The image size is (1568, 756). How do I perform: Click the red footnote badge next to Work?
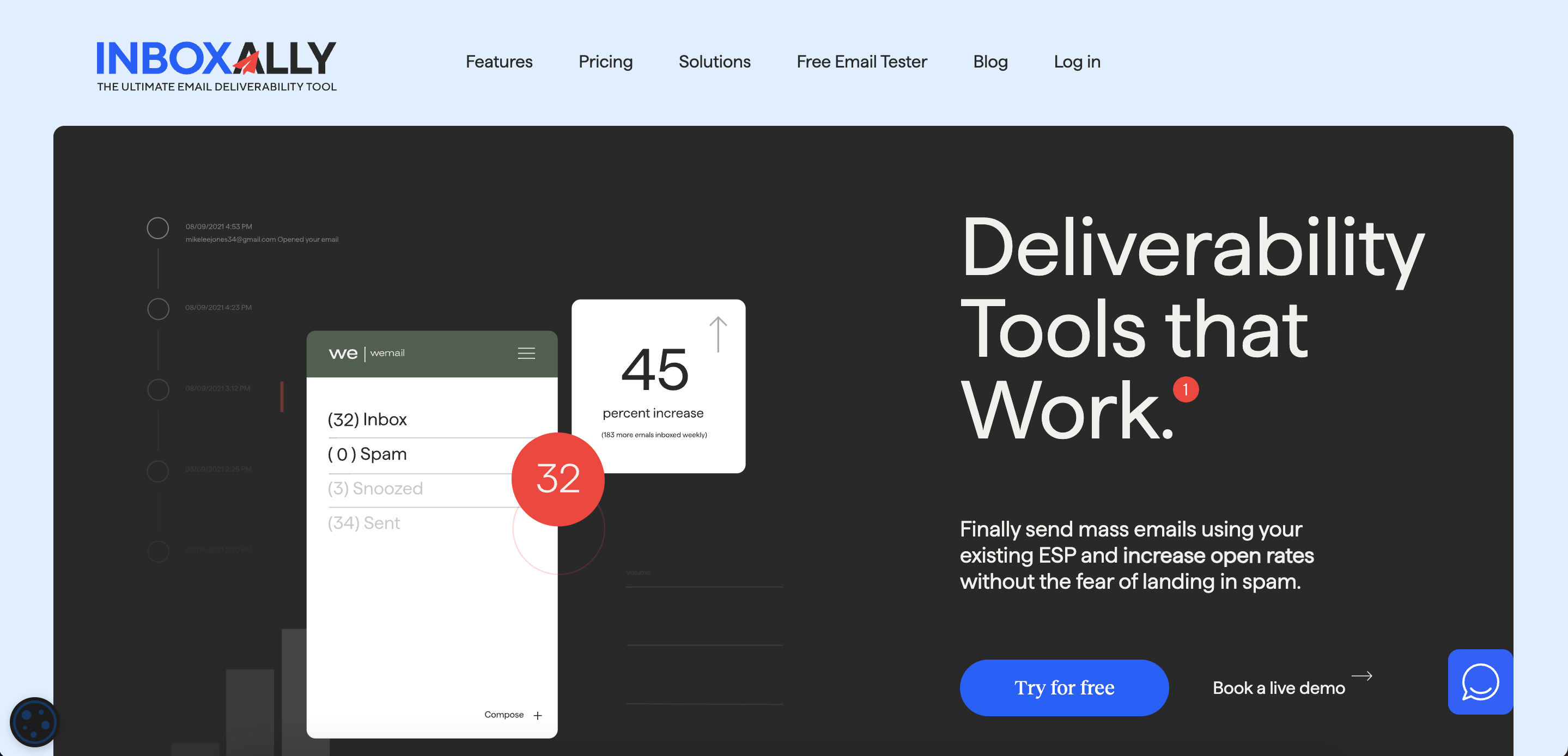(1185, 390)
